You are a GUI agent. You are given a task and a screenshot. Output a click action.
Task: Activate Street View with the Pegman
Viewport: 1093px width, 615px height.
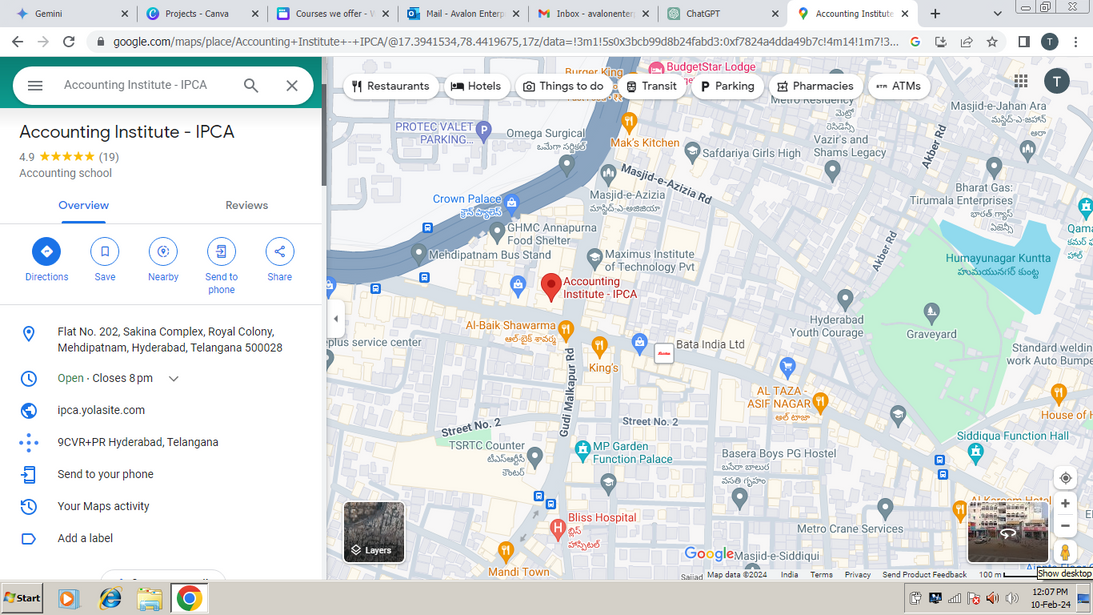pos(1065,552)
